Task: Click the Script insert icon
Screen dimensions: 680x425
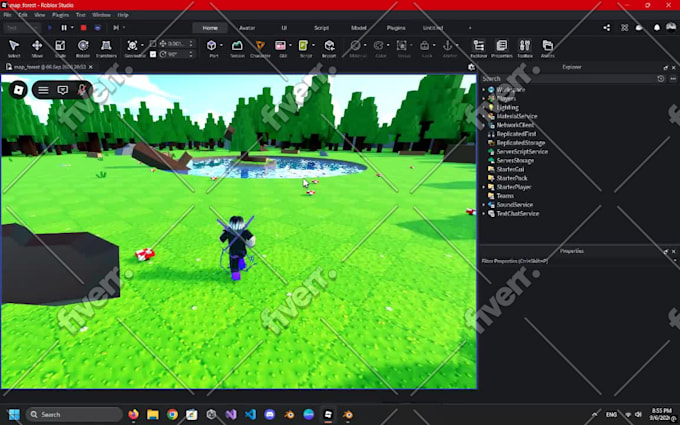Action: click(x=304, y=46)
